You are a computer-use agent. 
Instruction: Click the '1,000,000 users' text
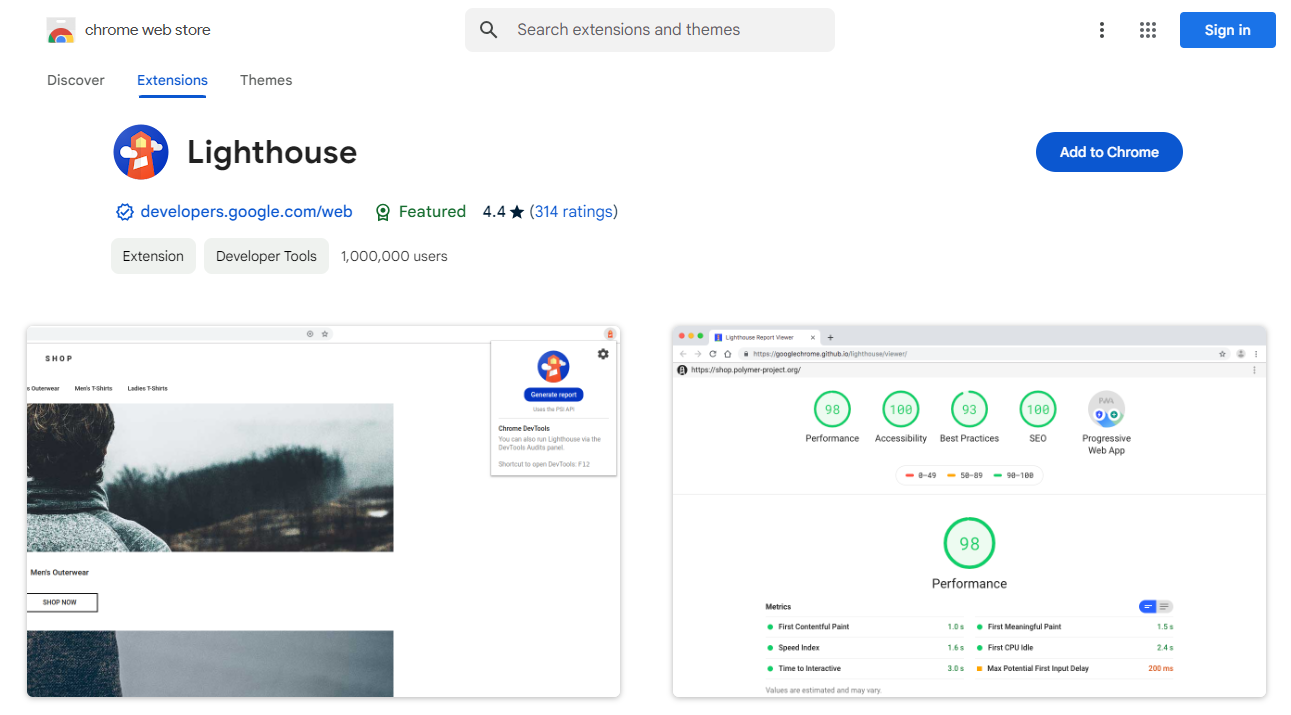(x=394, y=256)
